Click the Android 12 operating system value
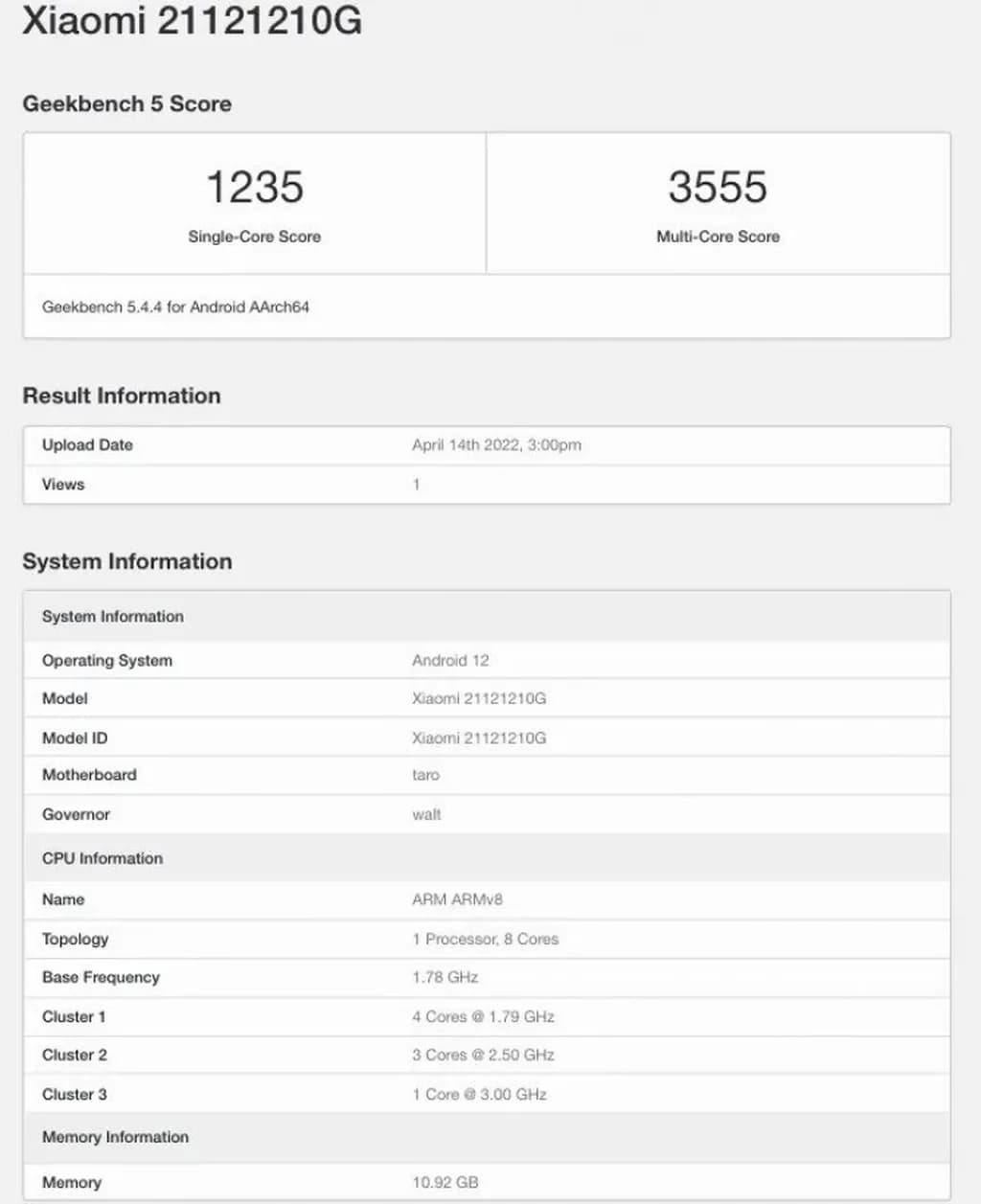The height and width of the screenshot is (1204, 981). (450, 661)
